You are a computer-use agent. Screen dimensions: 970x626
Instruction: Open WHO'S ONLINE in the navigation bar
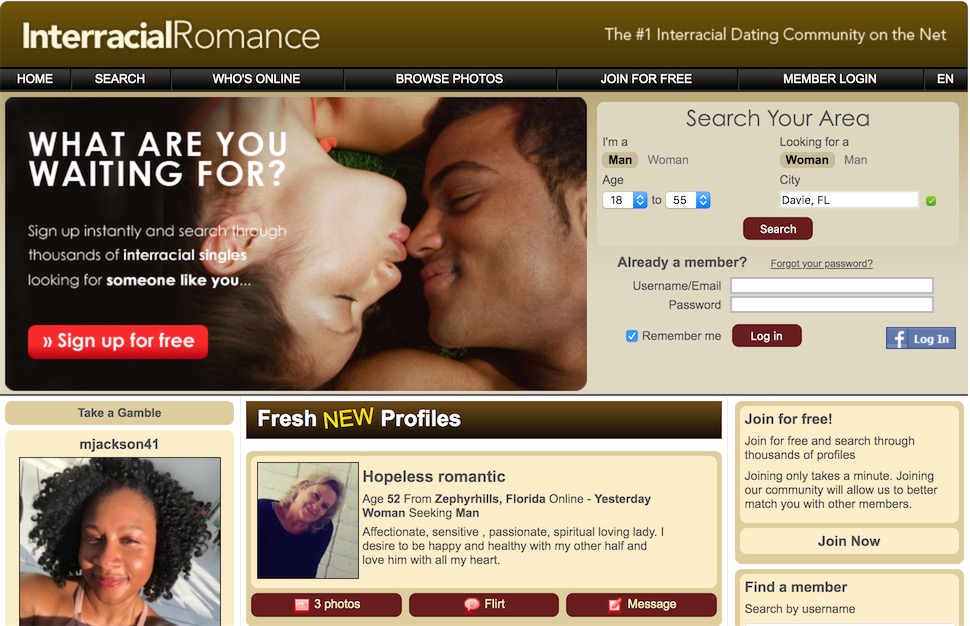tap(256, 79)
